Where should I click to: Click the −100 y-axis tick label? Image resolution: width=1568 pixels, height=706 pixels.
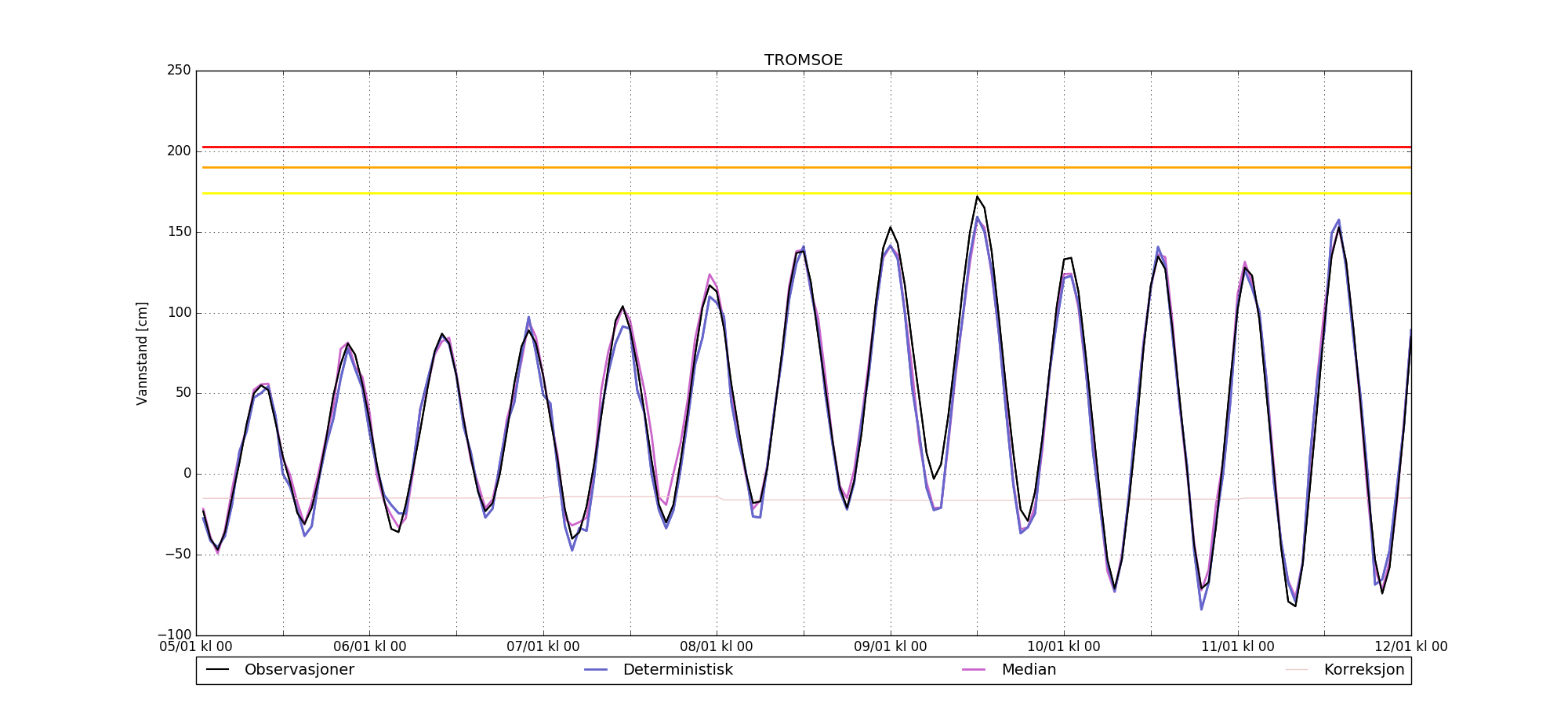pos(174,635)
